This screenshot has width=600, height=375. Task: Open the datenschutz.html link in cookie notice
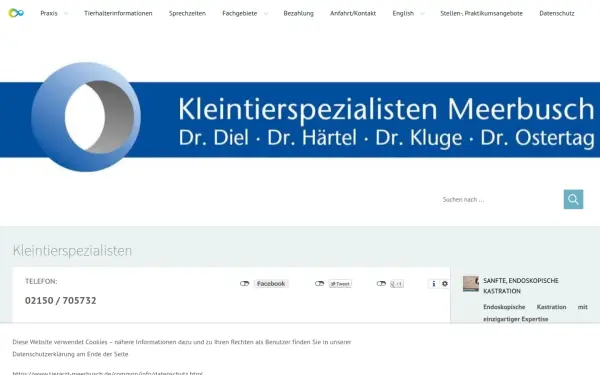tap(108, 373)
